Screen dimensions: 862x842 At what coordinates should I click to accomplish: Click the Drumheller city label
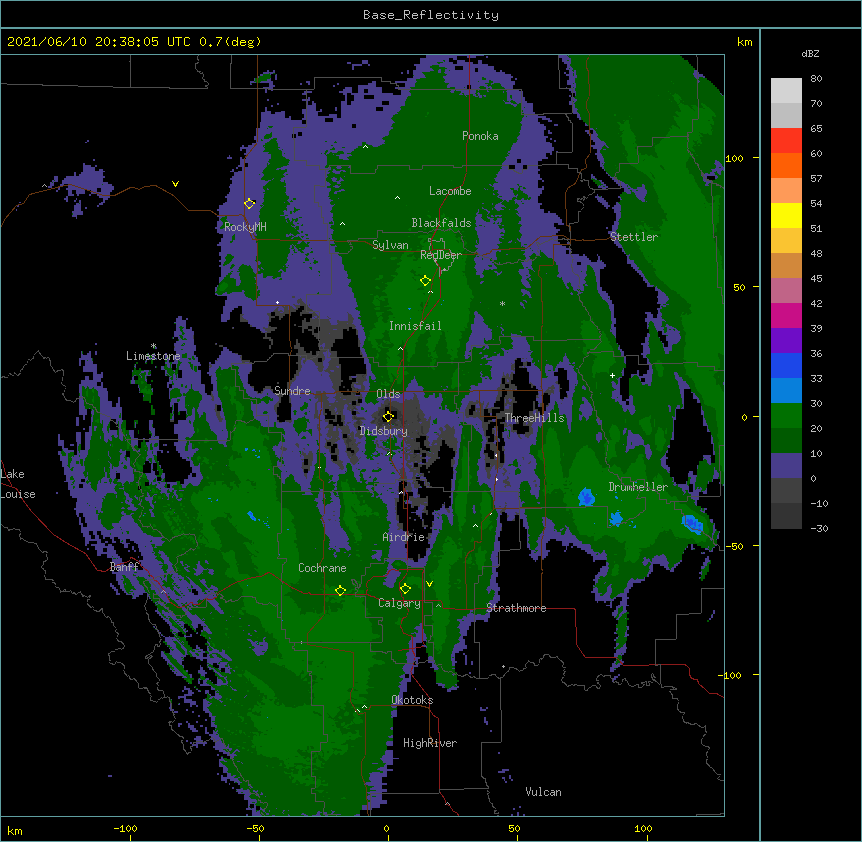tap(638, 487)
